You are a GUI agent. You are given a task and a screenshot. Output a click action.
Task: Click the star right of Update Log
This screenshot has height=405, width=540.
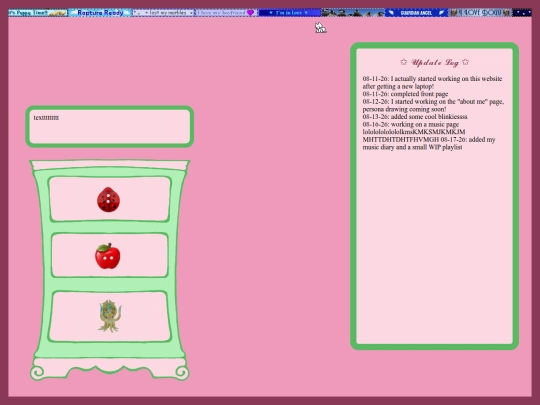[465, 62]
